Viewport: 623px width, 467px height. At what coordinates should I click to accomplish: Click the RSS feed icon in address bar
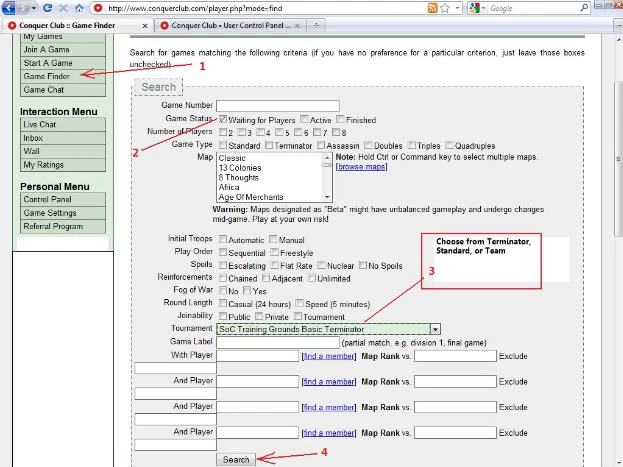point(433,8)
